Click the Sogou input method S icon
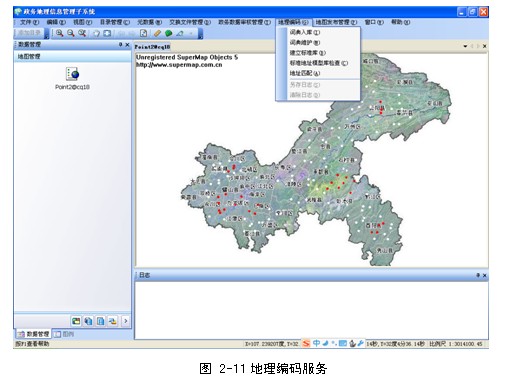The width and height of the screenshot is (510, 386). (x=306, y=343)
